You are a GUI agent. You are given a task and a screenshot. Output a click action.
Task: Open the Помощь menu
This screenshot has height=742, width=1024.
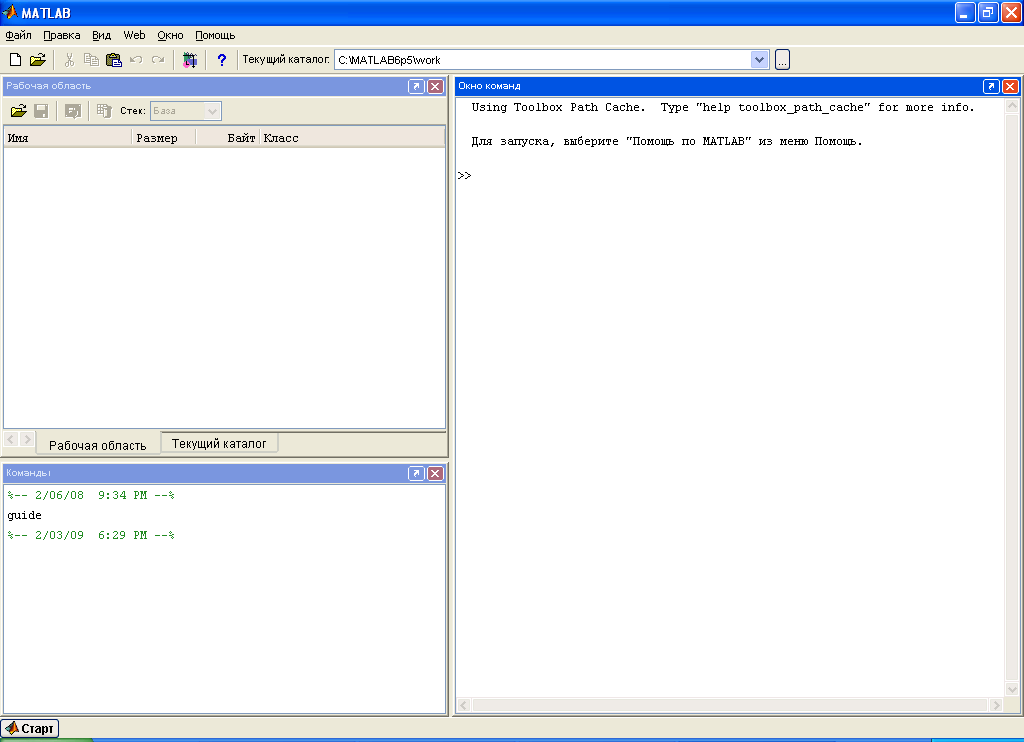coord(215,35)
